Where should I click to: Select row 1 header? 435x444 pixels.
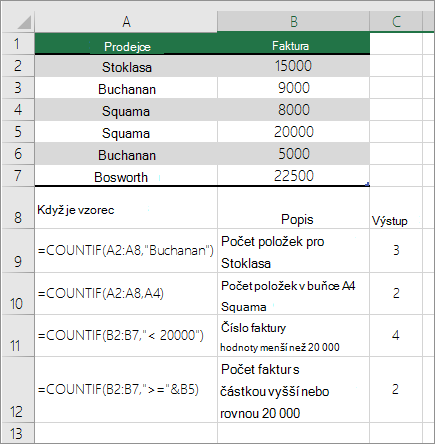point(17,44)
